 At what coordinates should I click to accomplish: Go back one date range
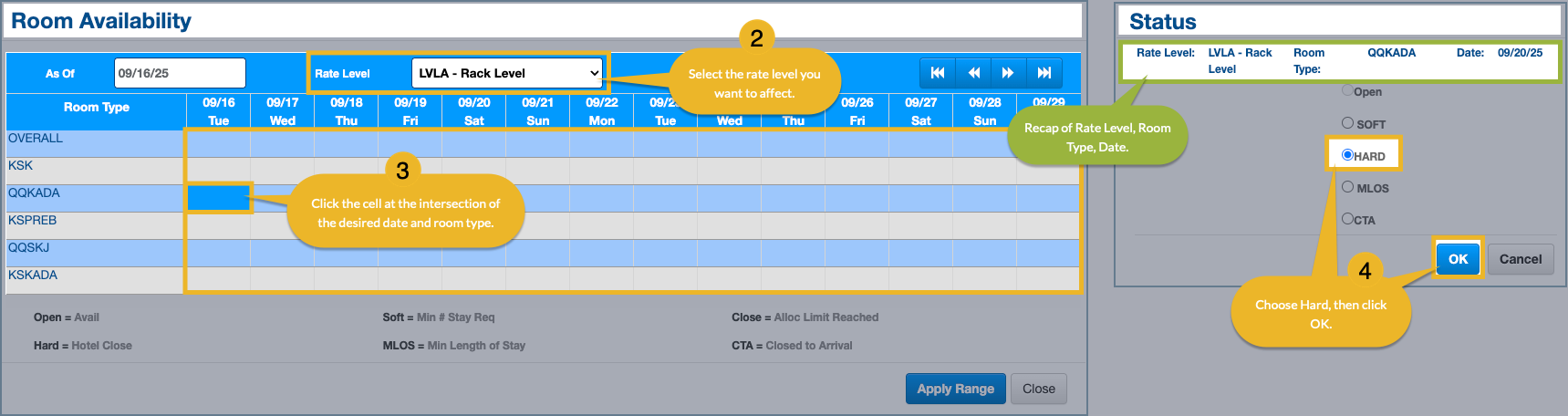pyautogui.click(x=973, y=73)
